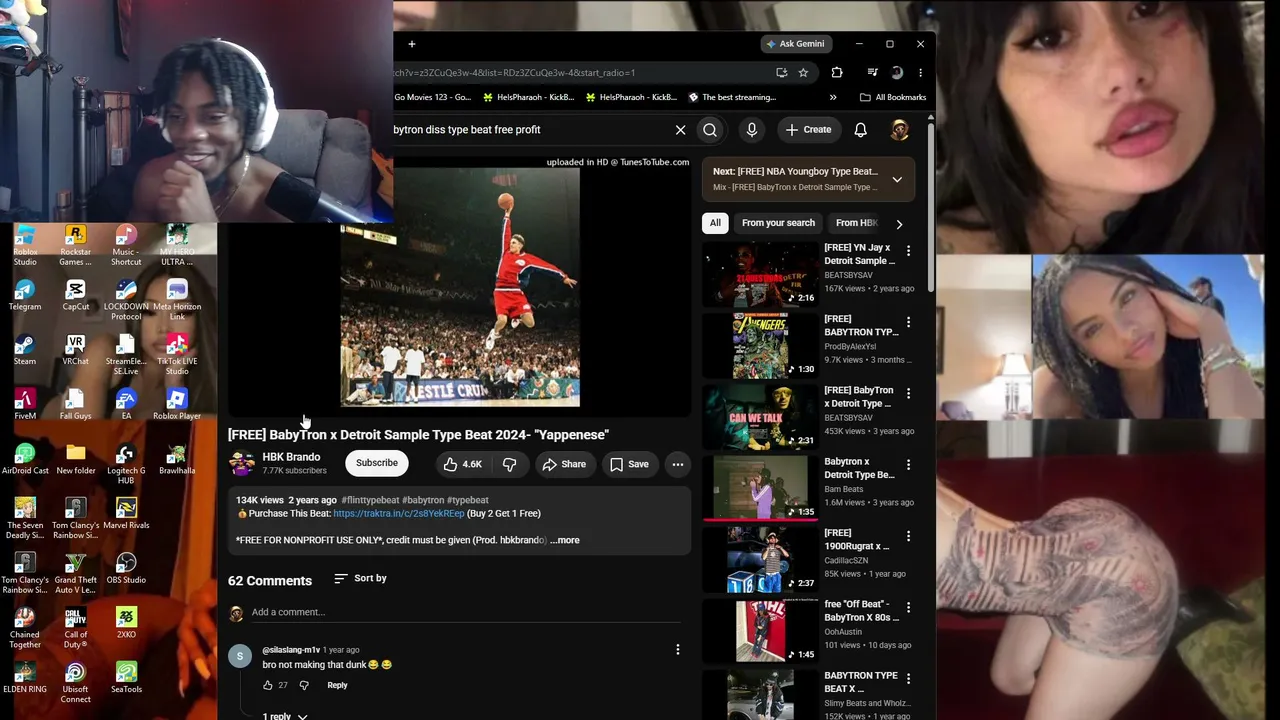Click the YouTube Create button
Image resolution: width=1280 pixels, height=720 pixels.
click(x=808, y=130)
